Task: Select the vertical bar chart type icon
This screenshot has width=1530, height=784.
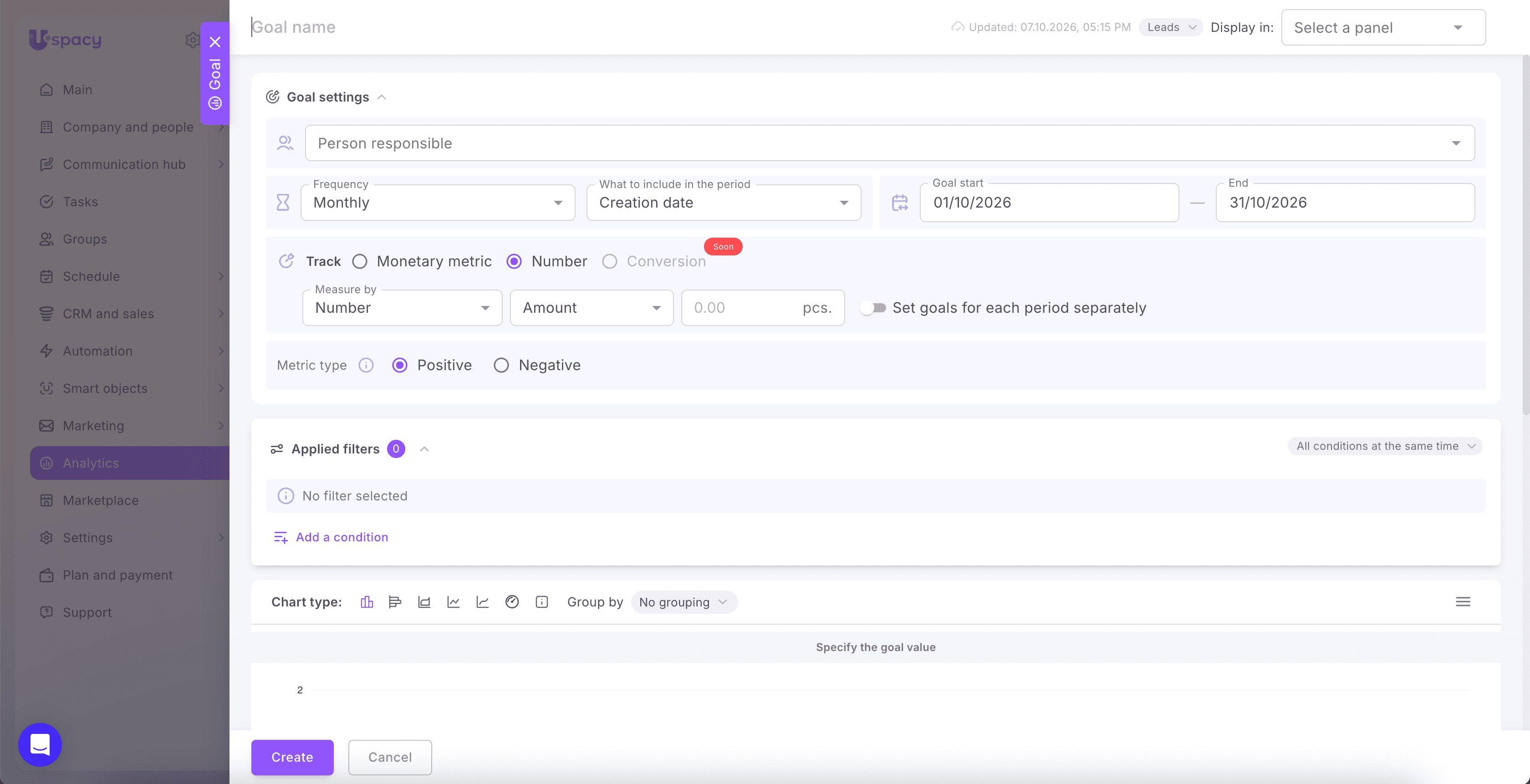Action: point(367,602)
